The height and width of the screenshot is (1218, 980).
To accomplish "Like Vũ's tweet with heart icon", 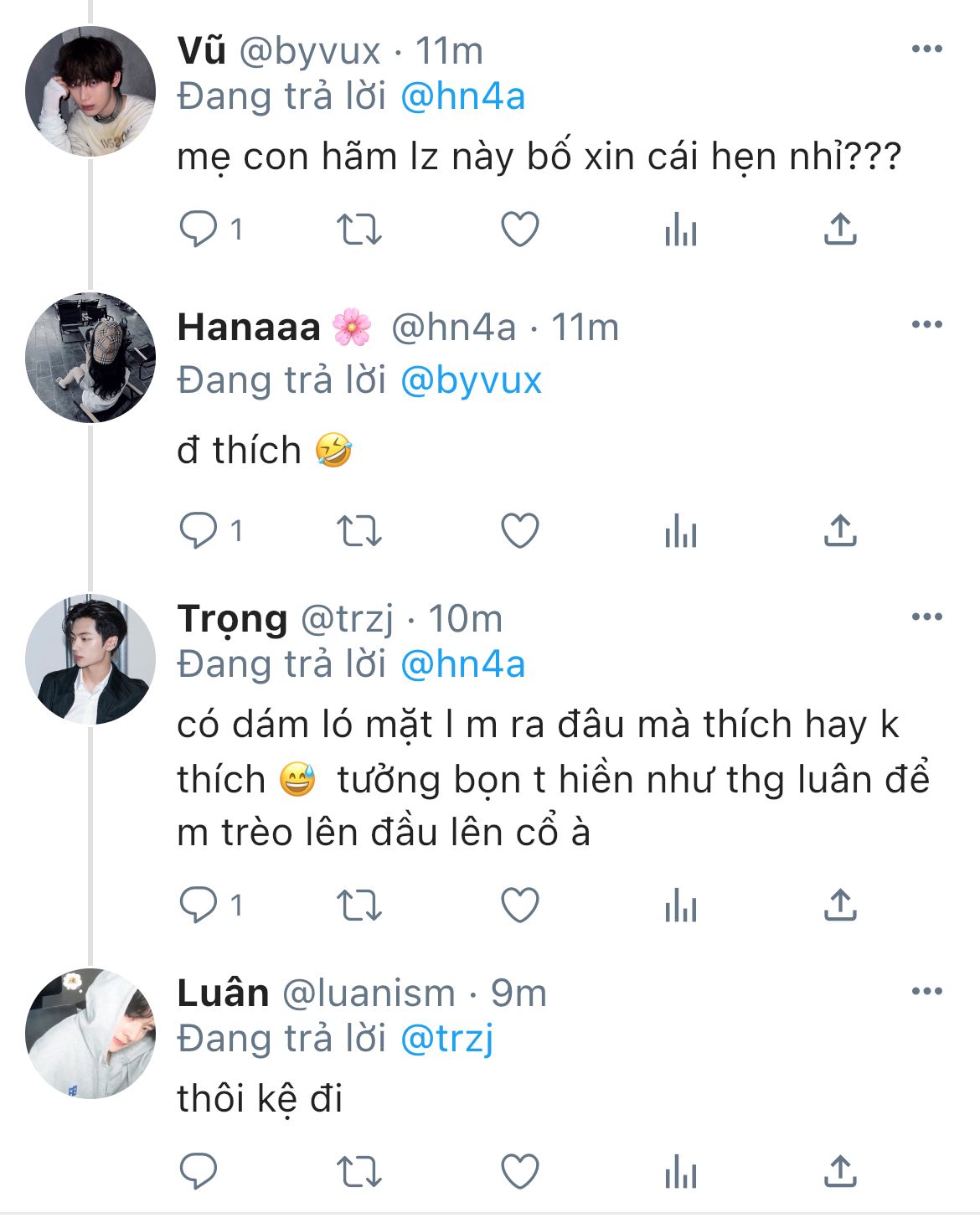I will (x=519, y=230).
